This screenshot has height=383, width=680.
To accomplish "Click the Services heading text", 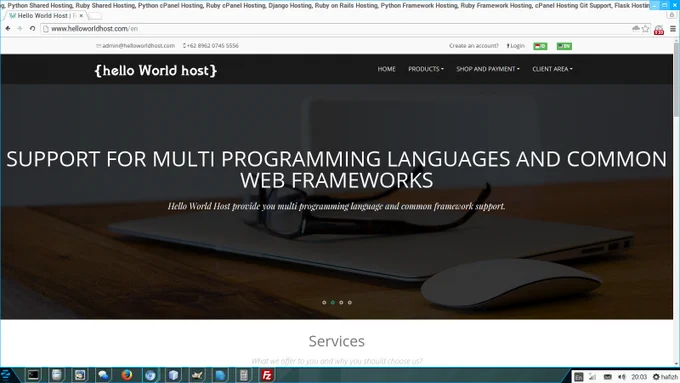I will (x=337, y=341).
